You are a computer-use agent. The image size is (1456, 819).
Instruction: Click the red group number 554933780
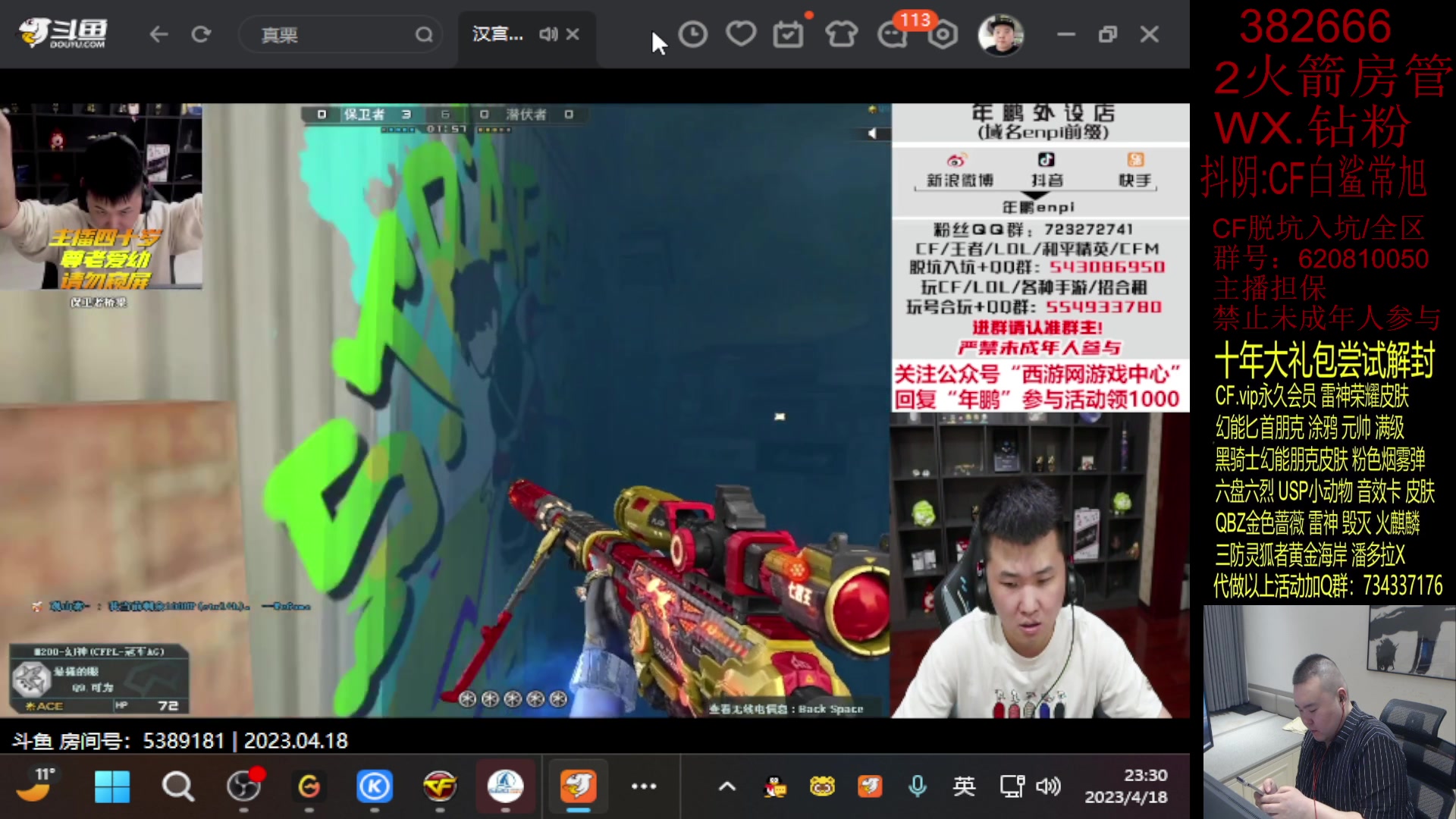[x=1103, y=307]
